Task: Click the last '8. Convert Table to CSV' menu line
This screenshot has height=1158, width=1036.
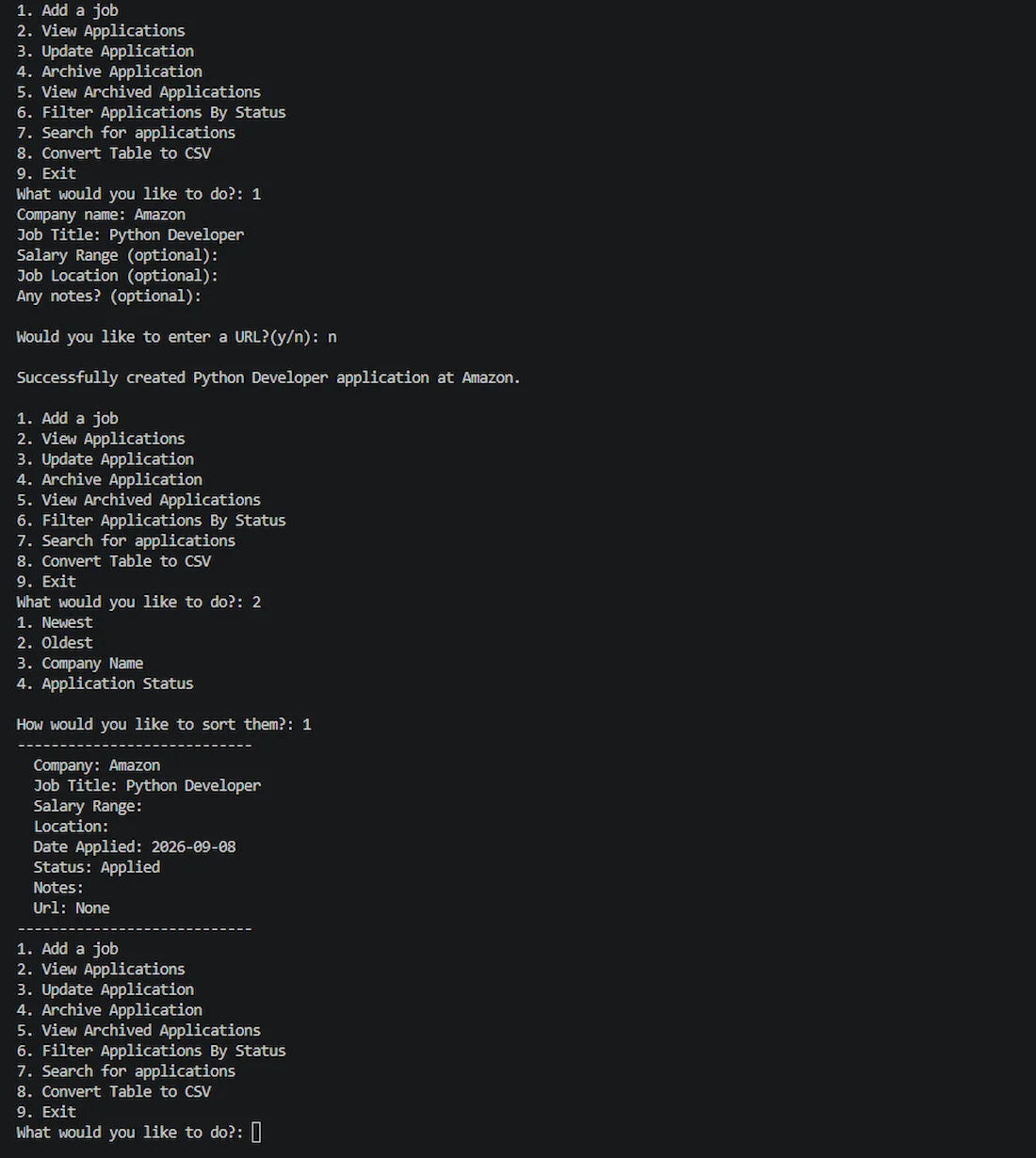Action: click(x=114, y=1091)
